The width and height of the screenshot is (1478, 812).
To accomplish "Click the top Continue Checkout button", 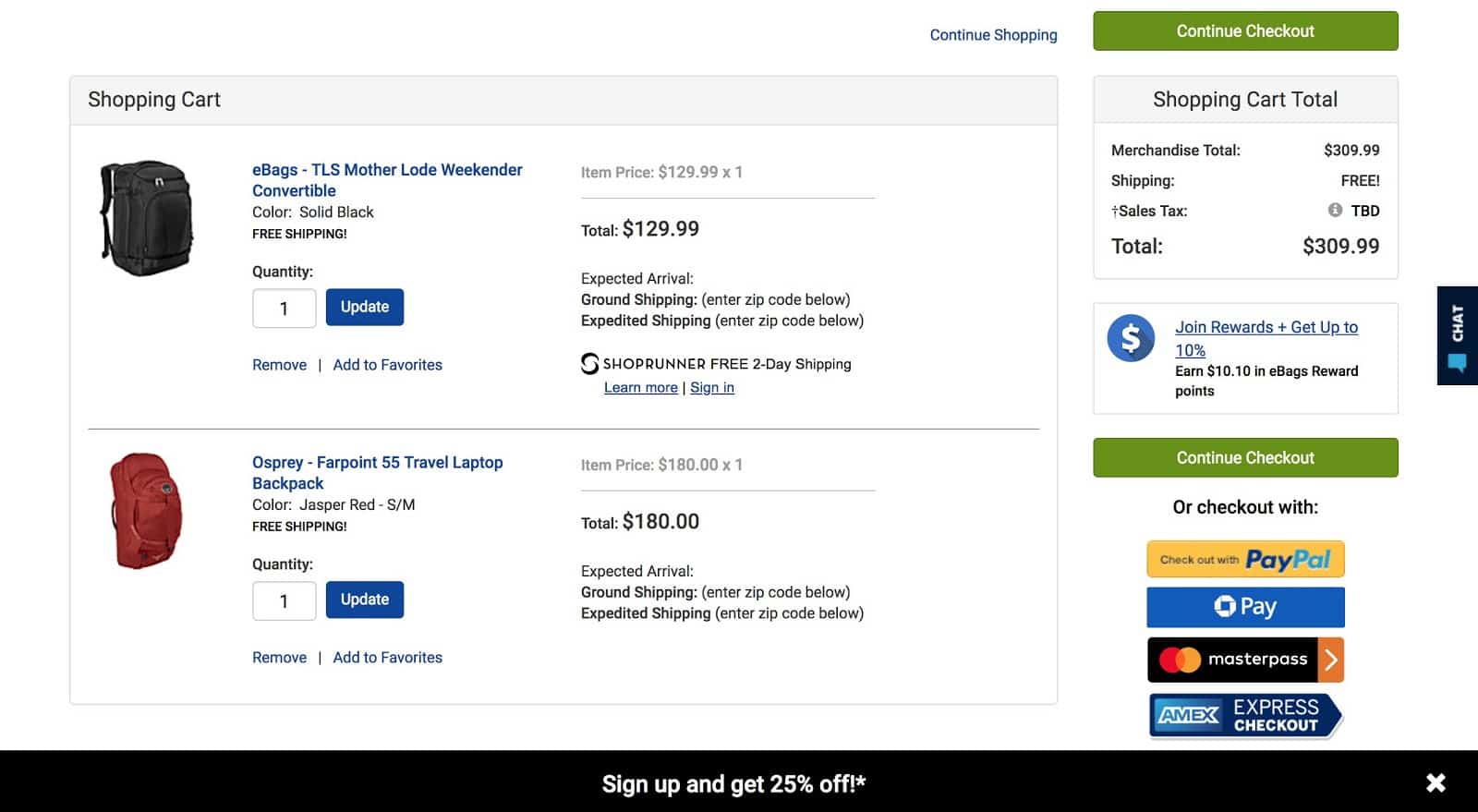I will tap(1245, 30).
